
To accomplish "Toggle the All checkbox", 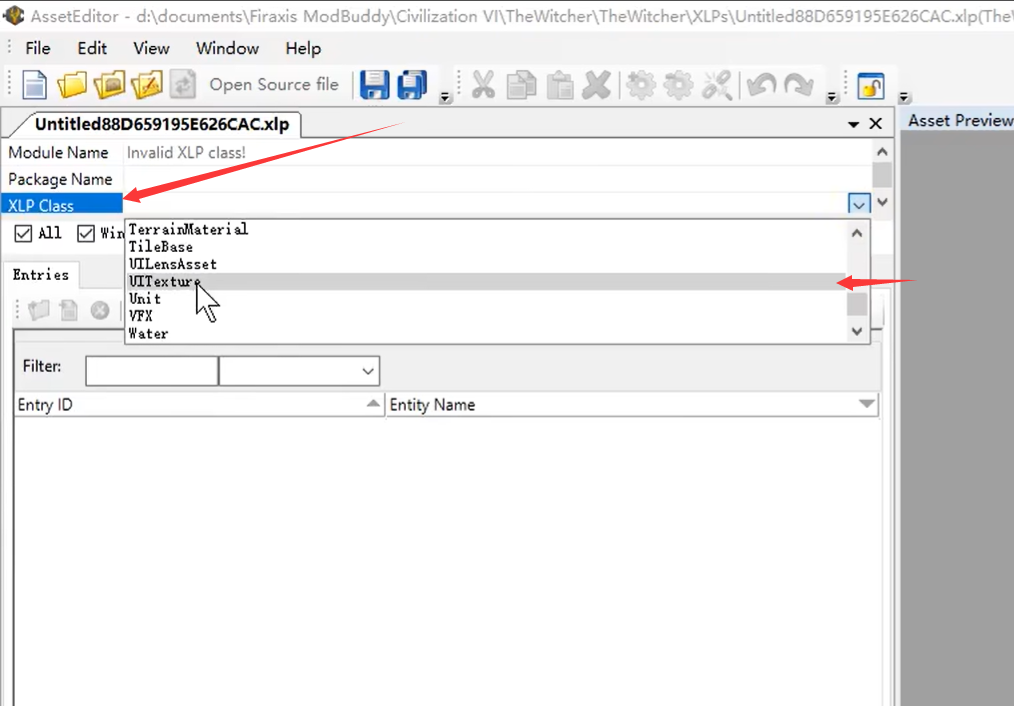I will (23, 233).
